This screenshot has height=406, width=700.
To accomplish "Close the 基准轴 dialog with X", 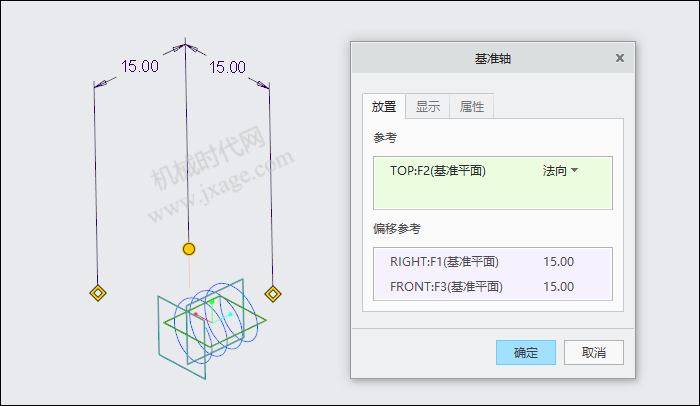I will pos(620,58).
